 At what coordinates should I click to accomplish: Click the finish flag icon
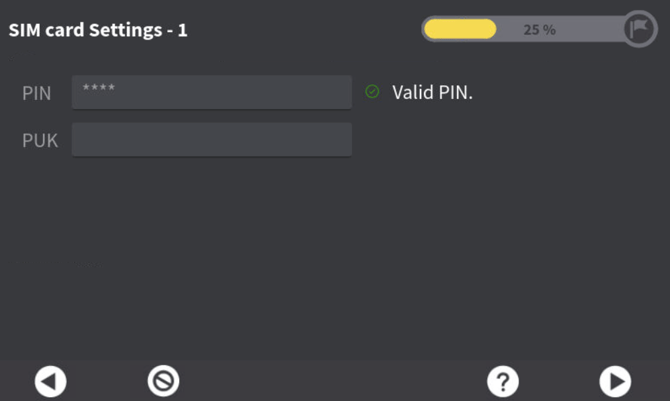[x=639, y=29]
